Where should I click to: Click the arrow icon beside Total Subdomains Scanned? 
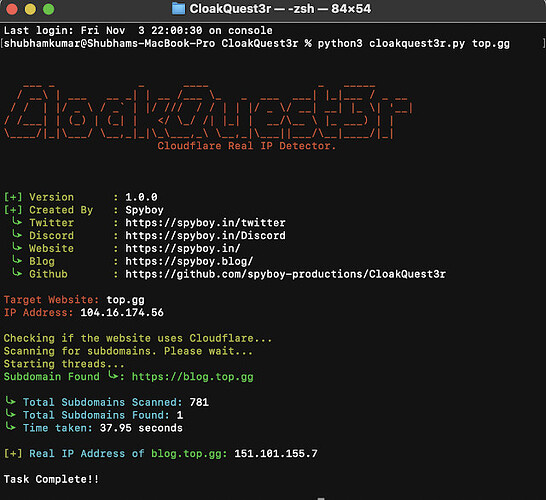(11, 401)
